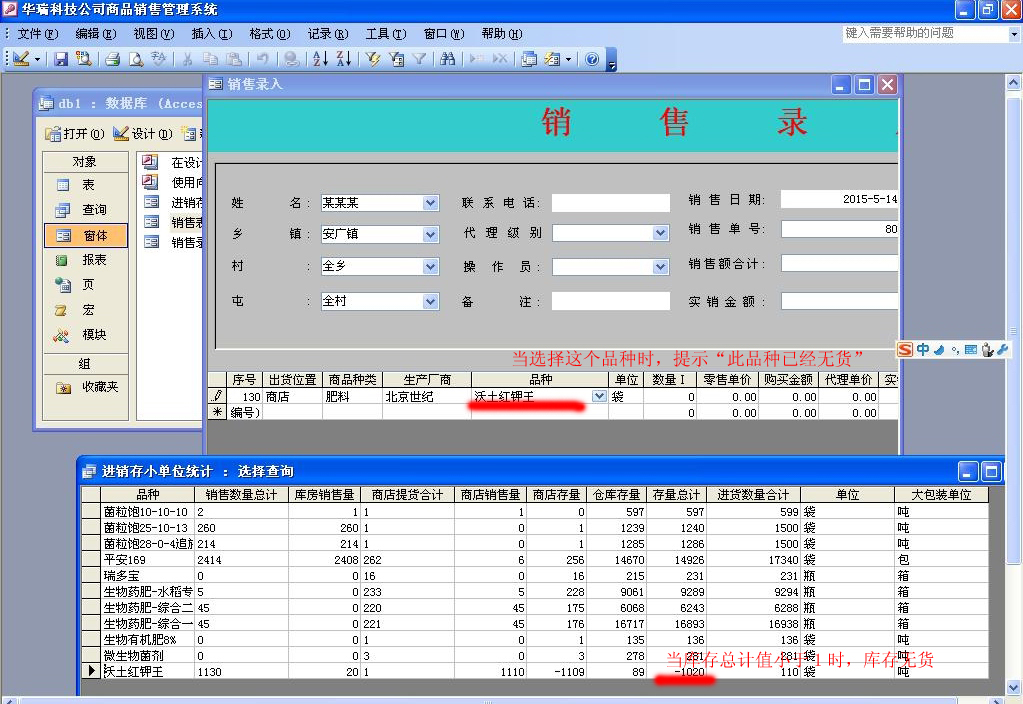Sort ascending with the A-Z icon
This screenshot has height=704, width=1023.
pos(320,60)
